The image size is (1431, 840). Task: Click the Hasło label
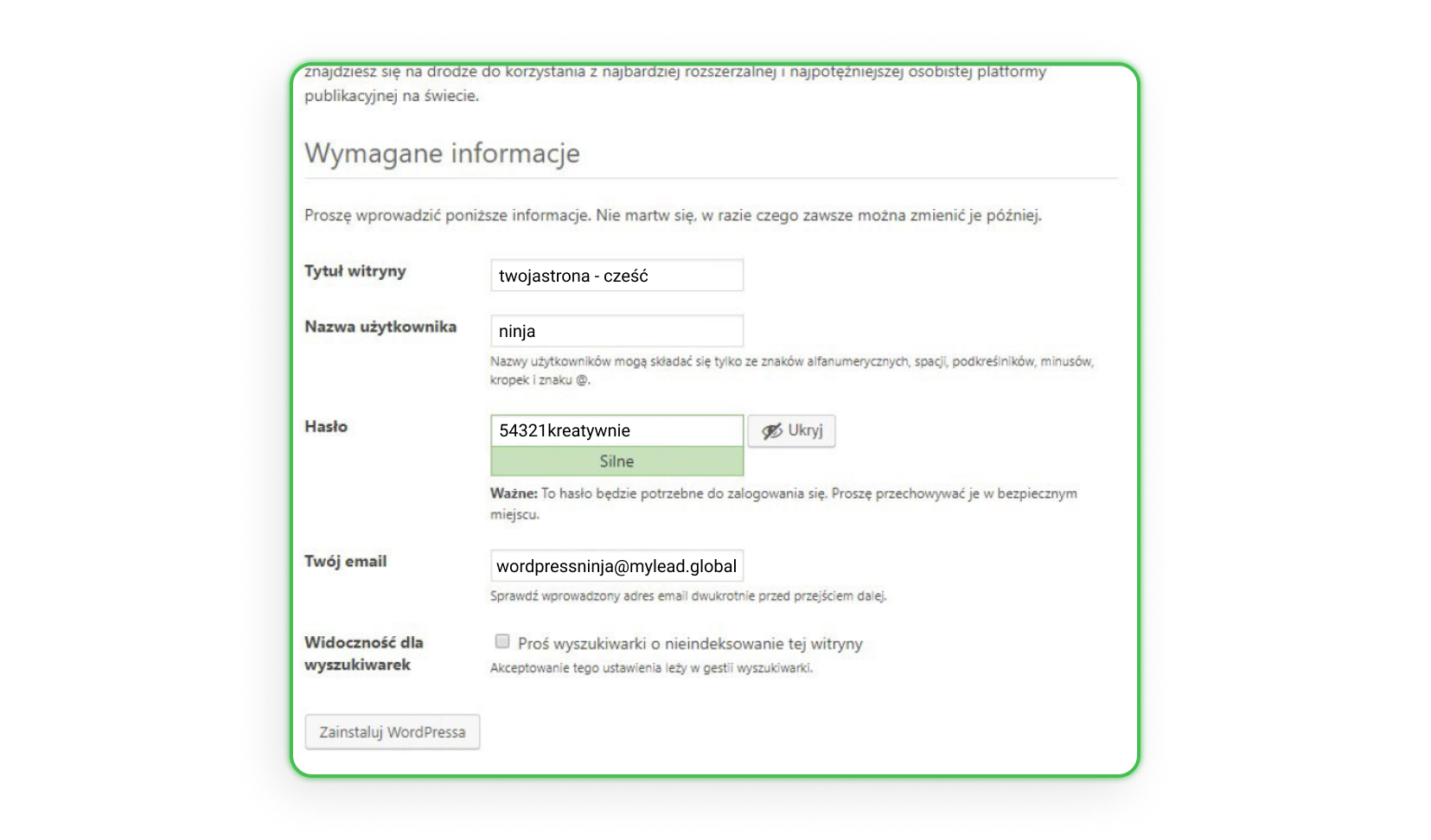point(326,426)
